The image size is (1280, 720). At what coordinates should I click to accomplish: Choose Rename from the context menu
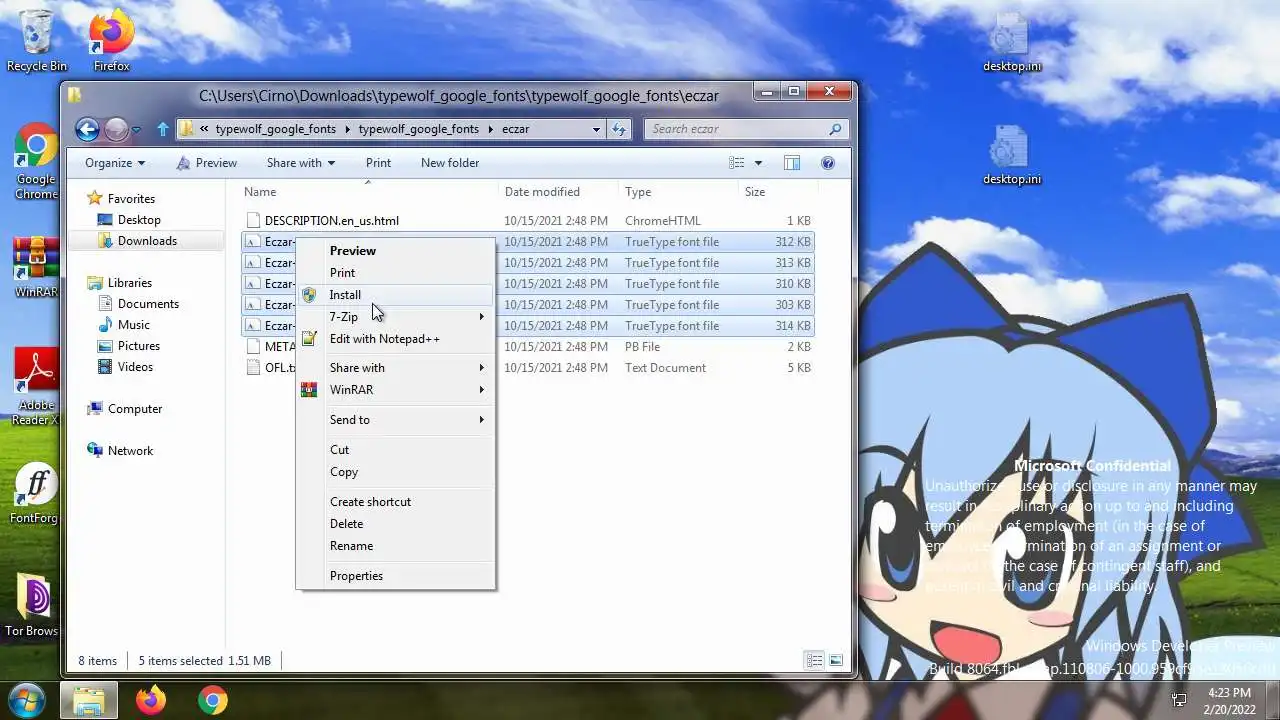[x=395, y=546]
